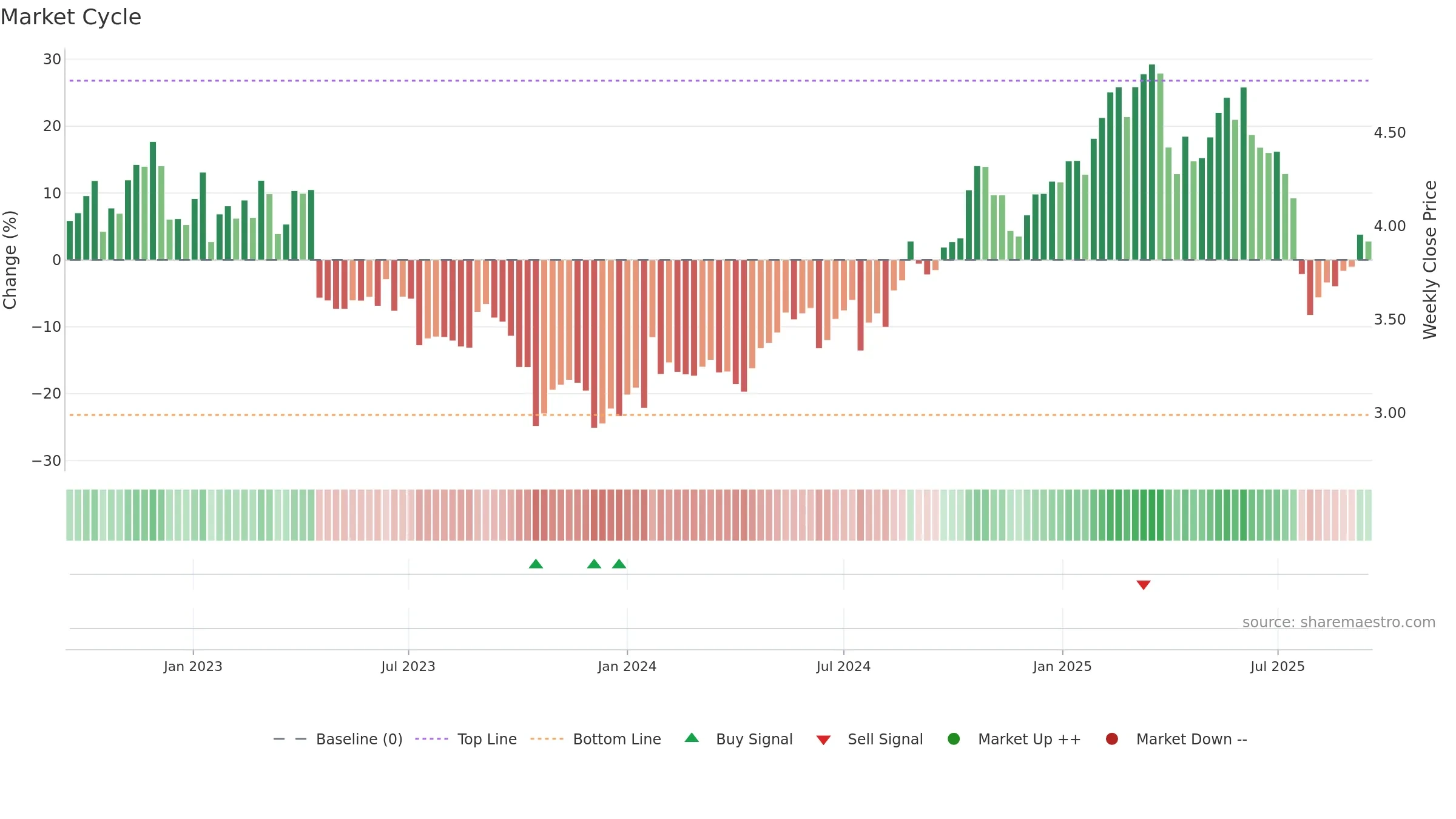Image resolution: width=1456 pixels, height=819 pixels.
Task: Click the green Market Up ++ circle
Action: [x=954, y=739]
